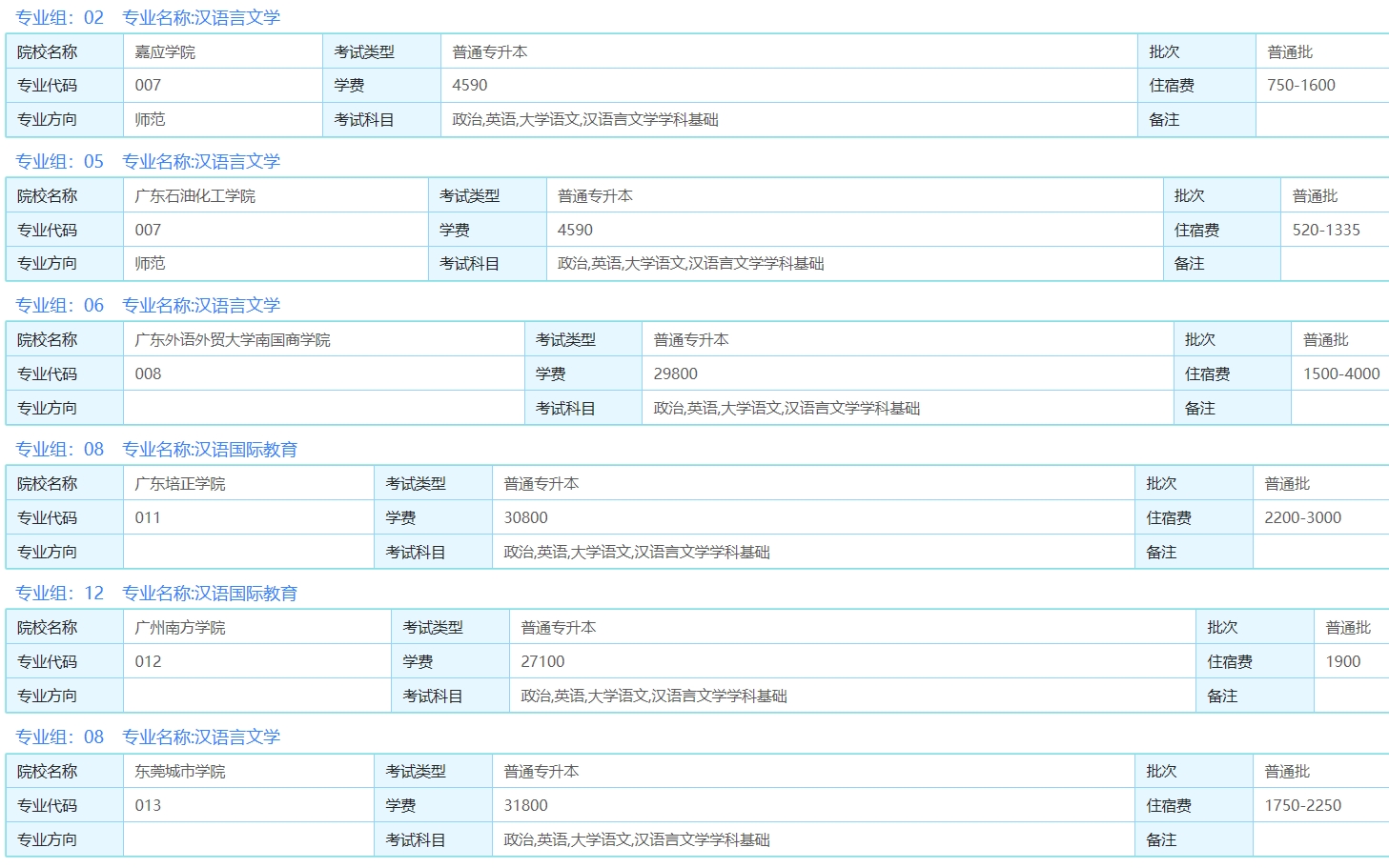Click 住宿费 label beside 1900

[1230, 661]
